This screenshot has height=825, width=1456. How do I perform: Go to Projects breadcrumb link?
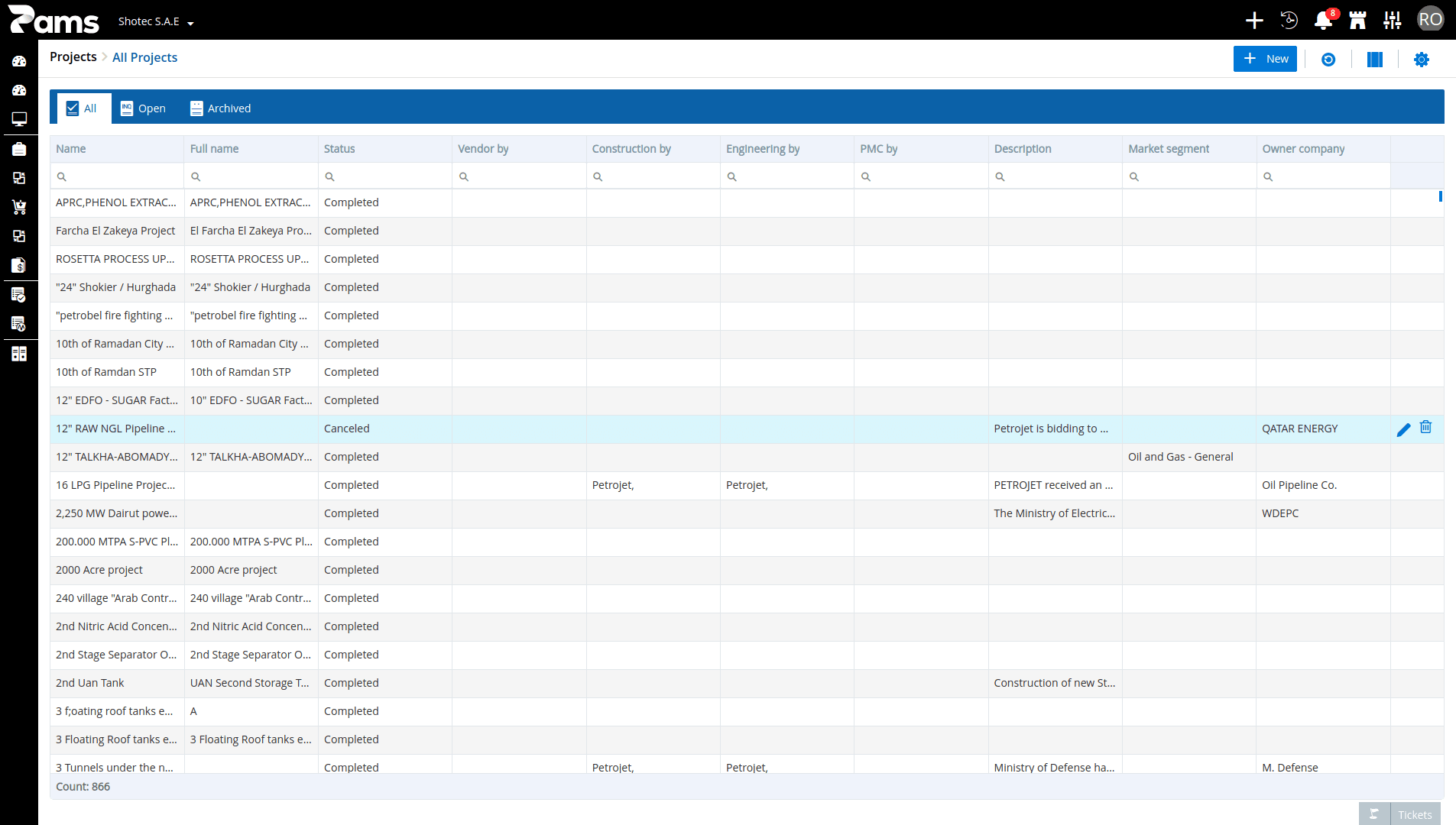(x=73, y=57)
